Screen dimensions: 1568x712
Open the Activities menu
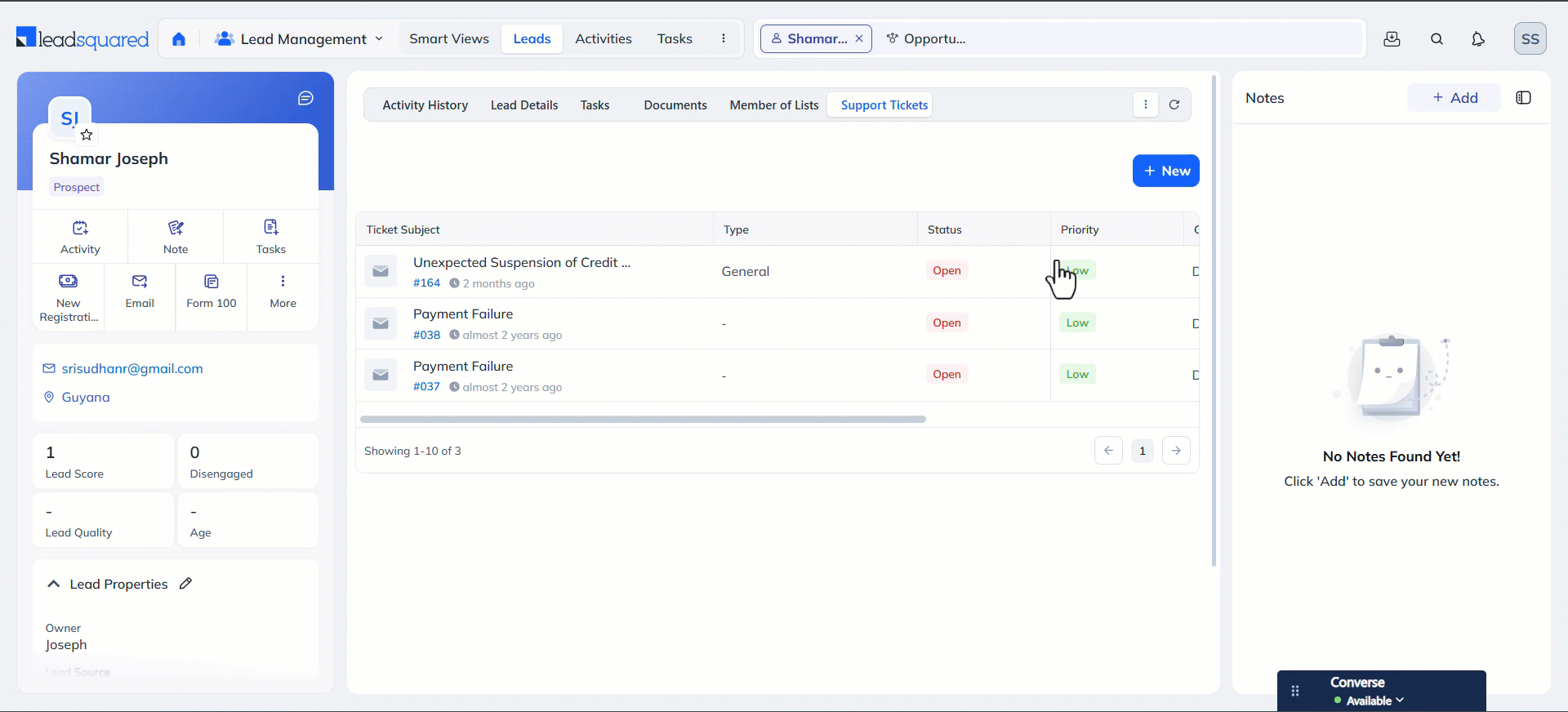point(604,38)
